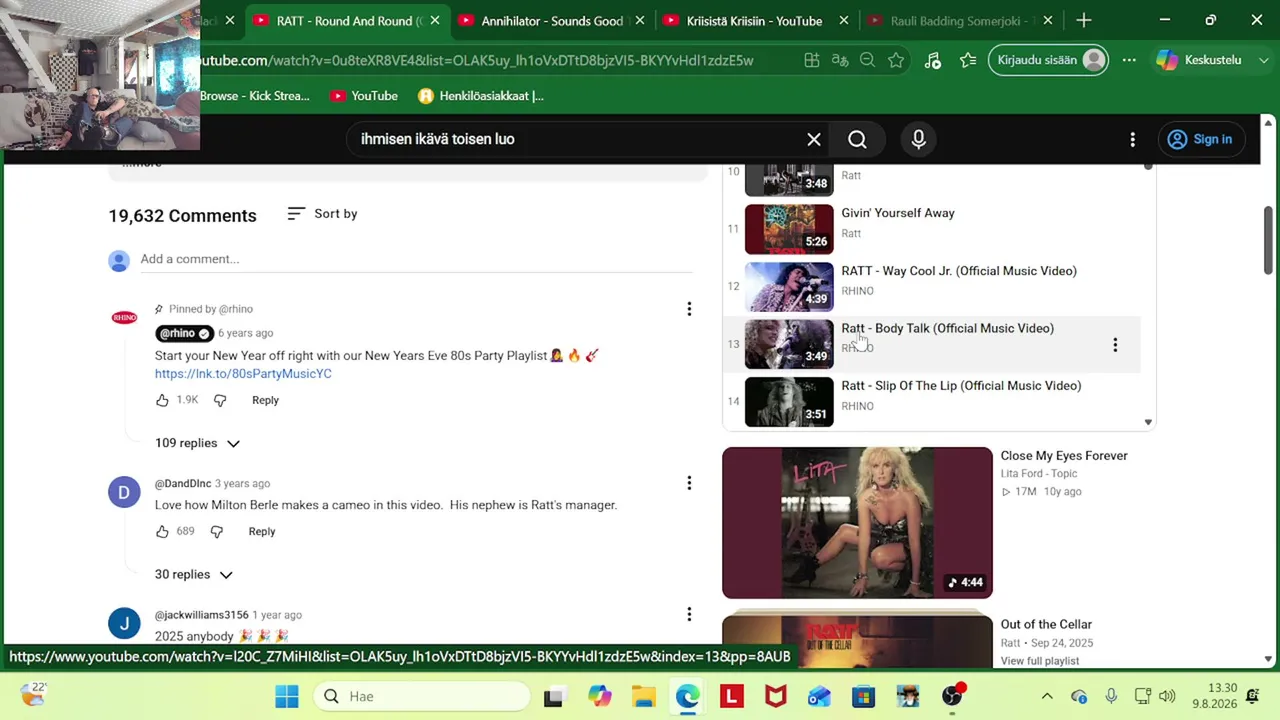This screenshot has width=1280, height=720.
Task: Expand the 109 replies thread
Action: (198, 443)
